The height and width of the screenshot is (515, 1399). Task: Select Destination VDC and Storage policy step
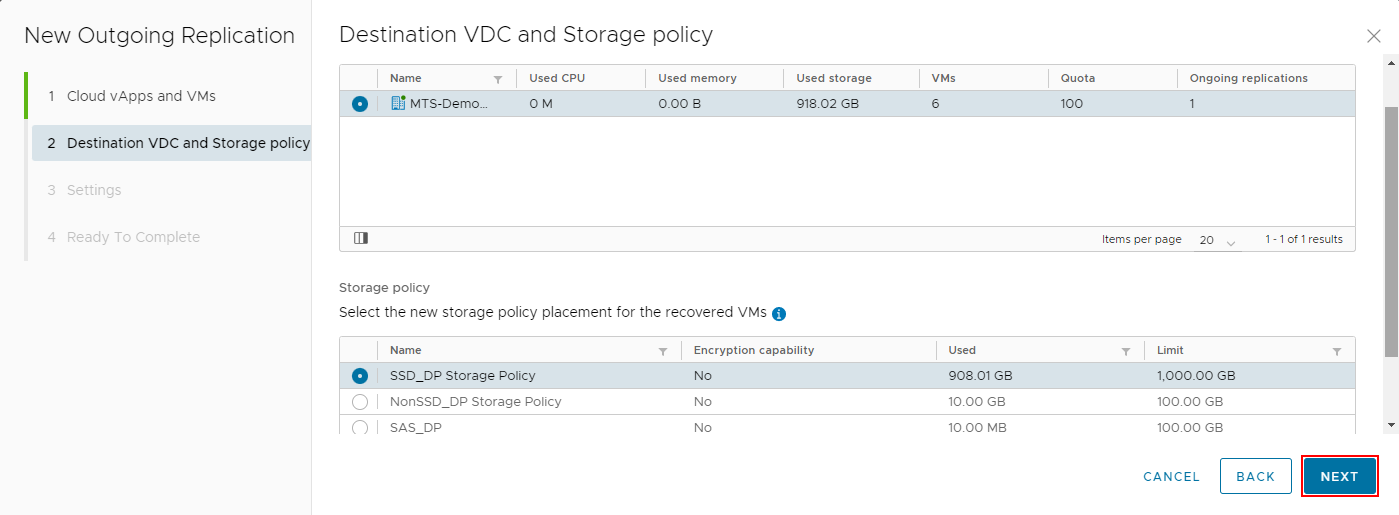coord(188,143)
